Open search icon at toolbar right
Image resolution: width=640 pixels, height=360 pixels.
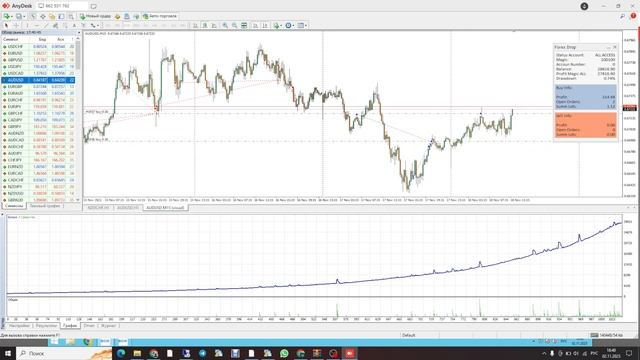pyautogui.click(x=622, y=16)
